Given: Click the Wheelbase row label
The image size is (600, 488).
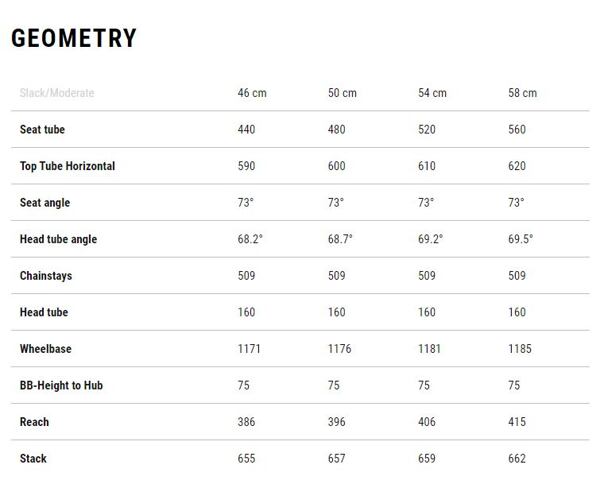Looking at the screenshot, I should point(46,349).
